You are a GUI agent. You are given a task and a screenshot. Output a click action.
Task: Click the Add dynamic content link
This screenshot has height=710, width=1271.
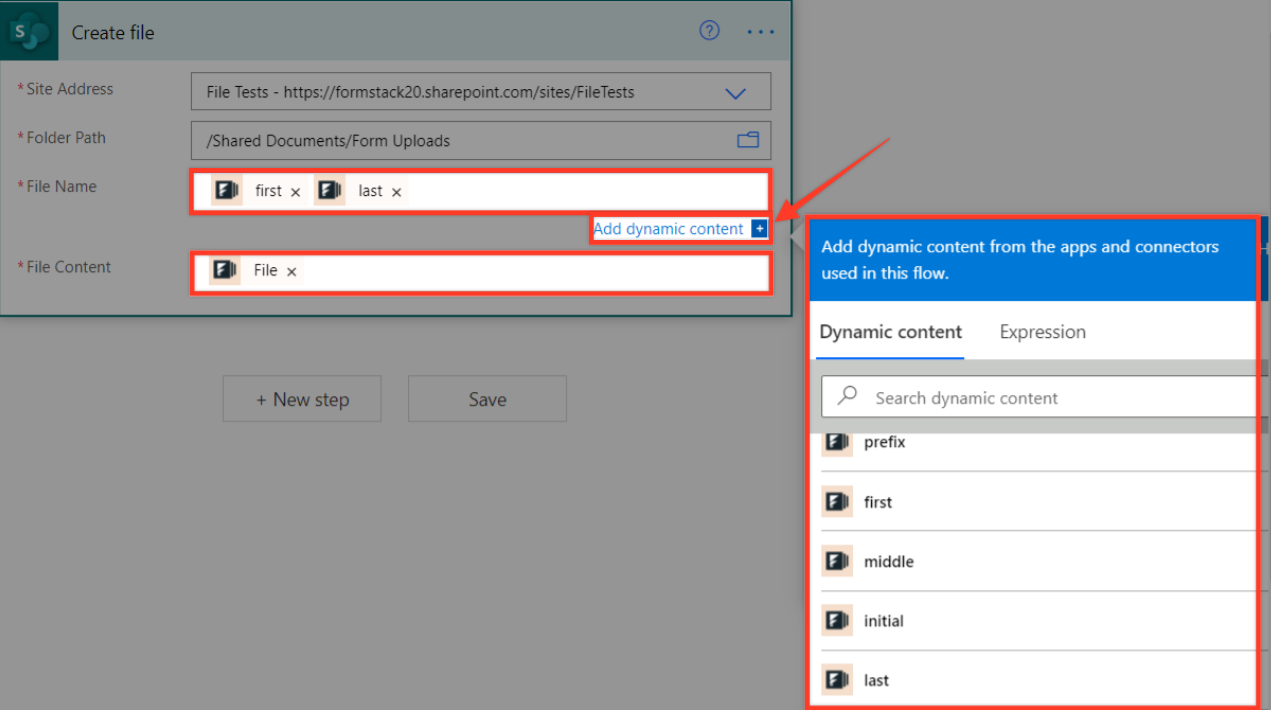668,229
